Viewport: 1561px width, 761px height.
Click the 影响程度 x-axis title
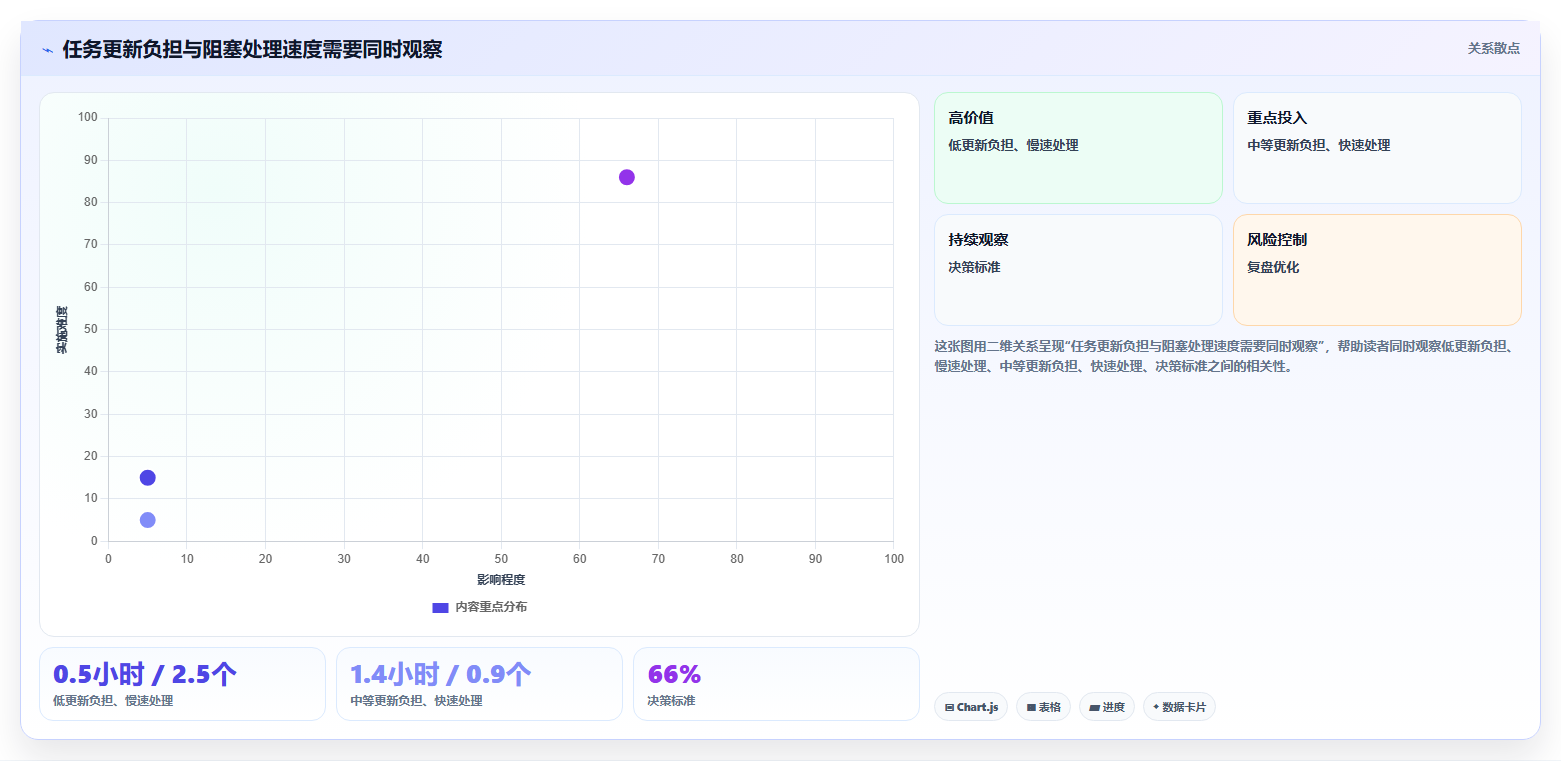tap(501, 580)
